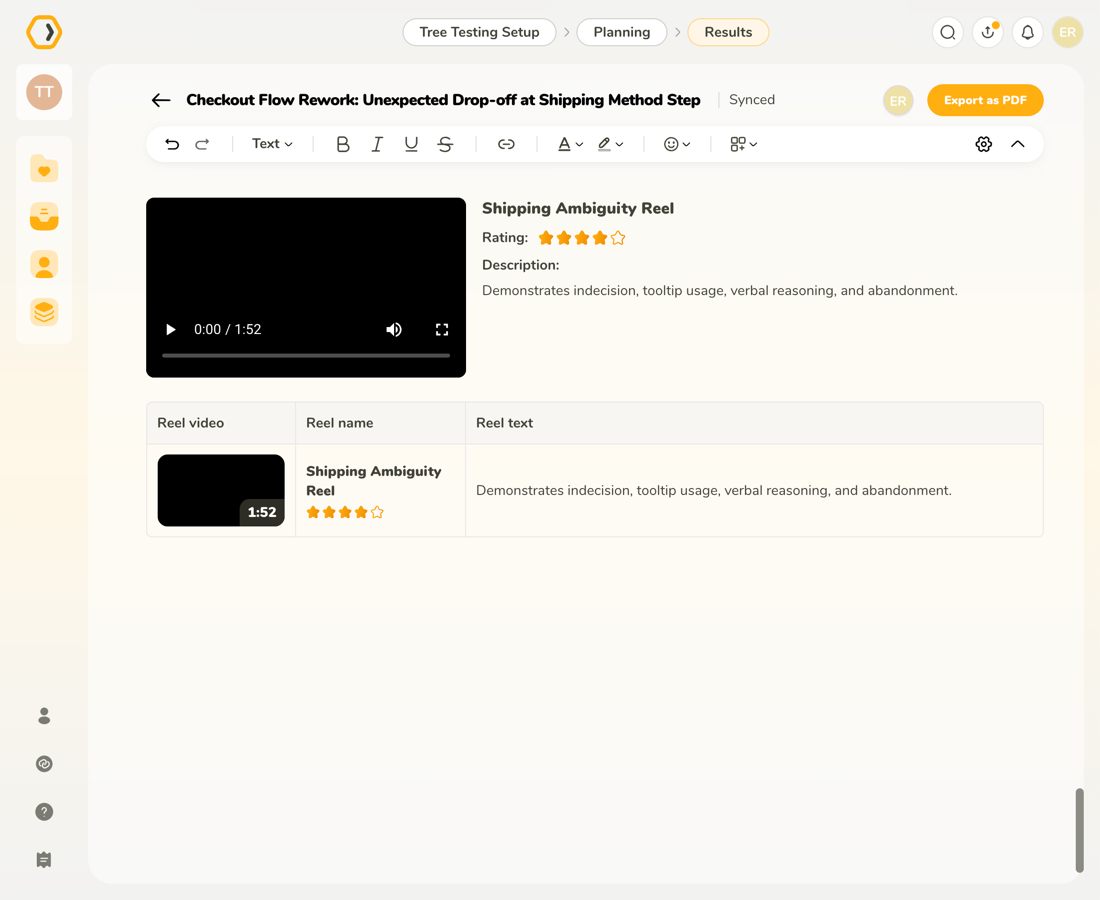The image size is (1100, 900).
Task: Go back using the left arrow
Action: 161,100
